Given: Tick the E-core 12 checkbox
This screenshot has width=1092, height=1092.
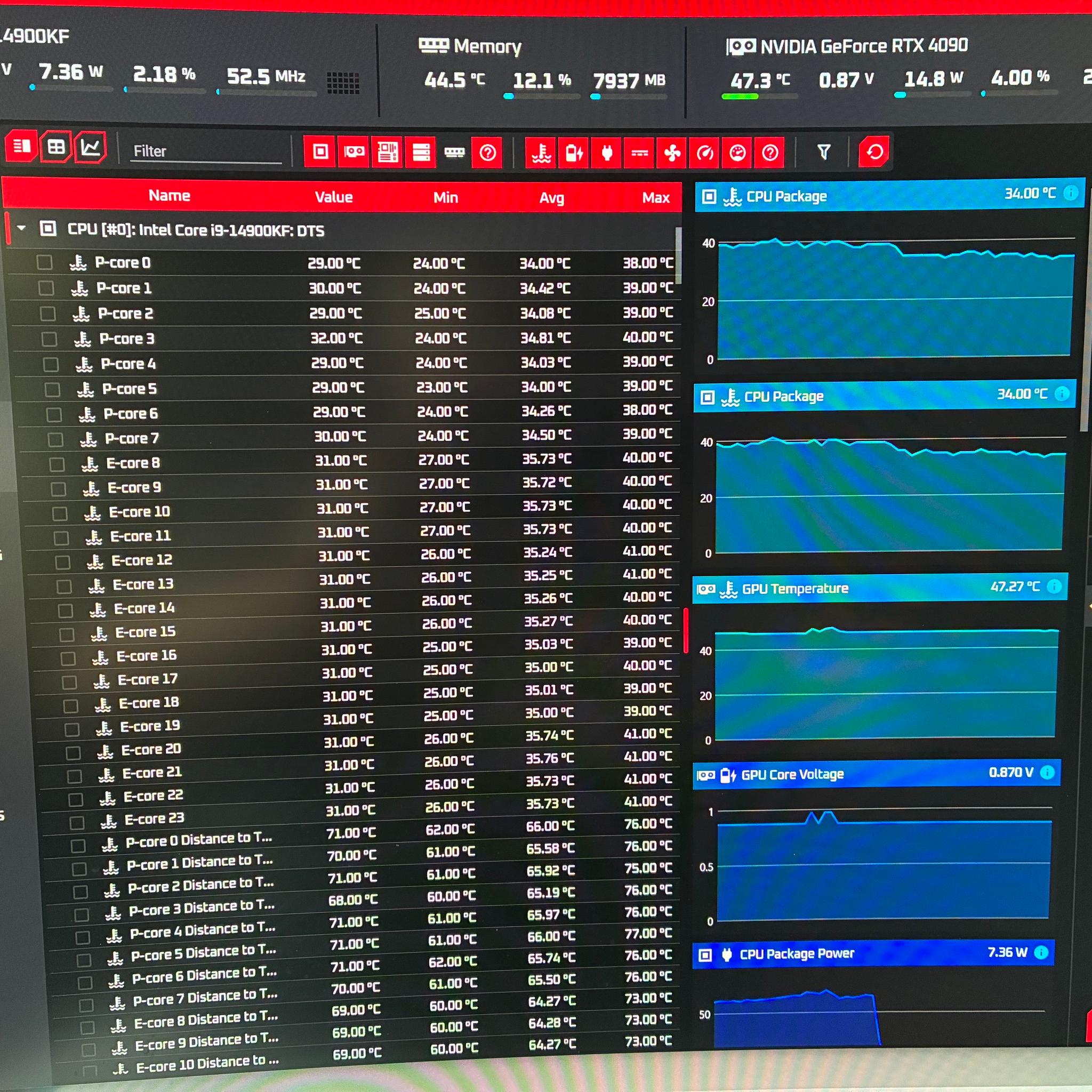Looking at the screenshot, I should click(x=63, y=562).
